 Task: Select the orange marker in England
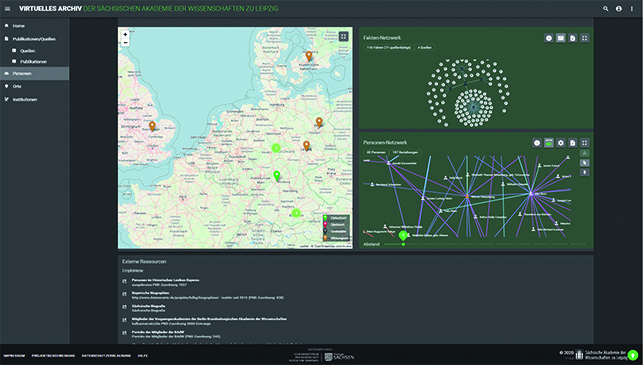click(152, 126)
